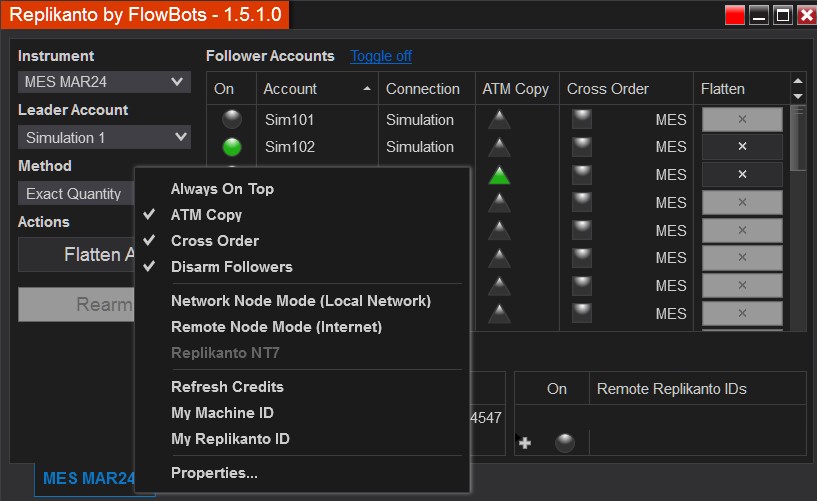The height and width of the screenshot is (501, 817).
Task: Open the Method Exact Quantity dropdown
Action: (75, 194)
